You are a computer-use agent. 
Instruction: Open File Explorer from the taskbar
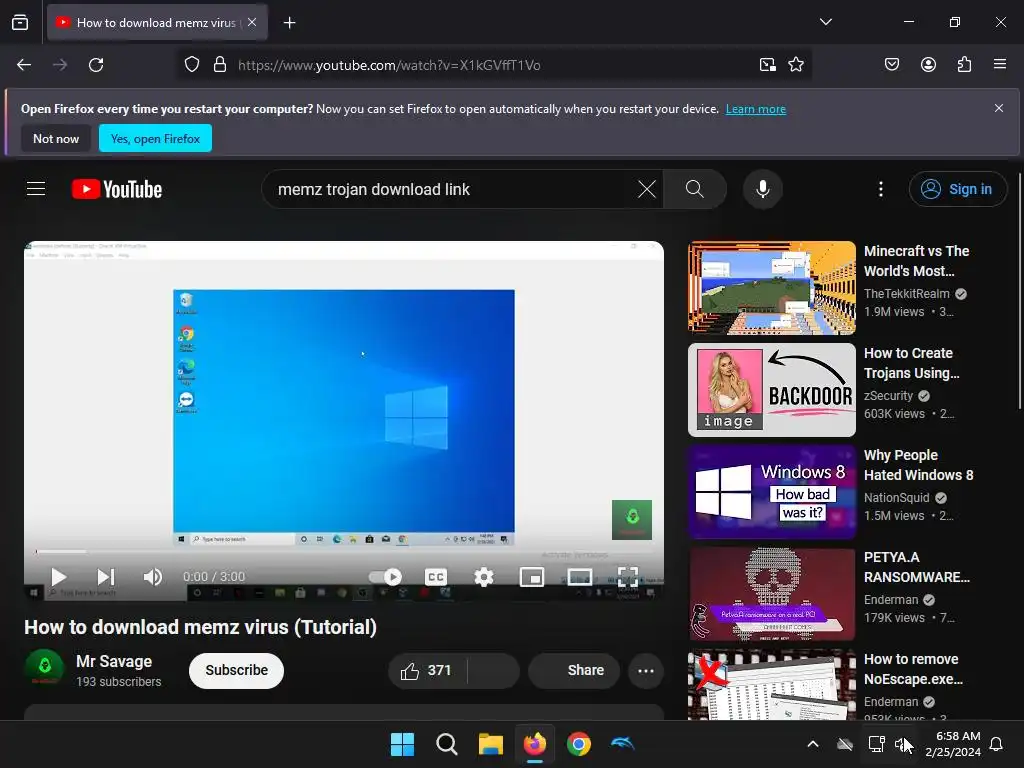pyautogui.click(x=490, y=744)
